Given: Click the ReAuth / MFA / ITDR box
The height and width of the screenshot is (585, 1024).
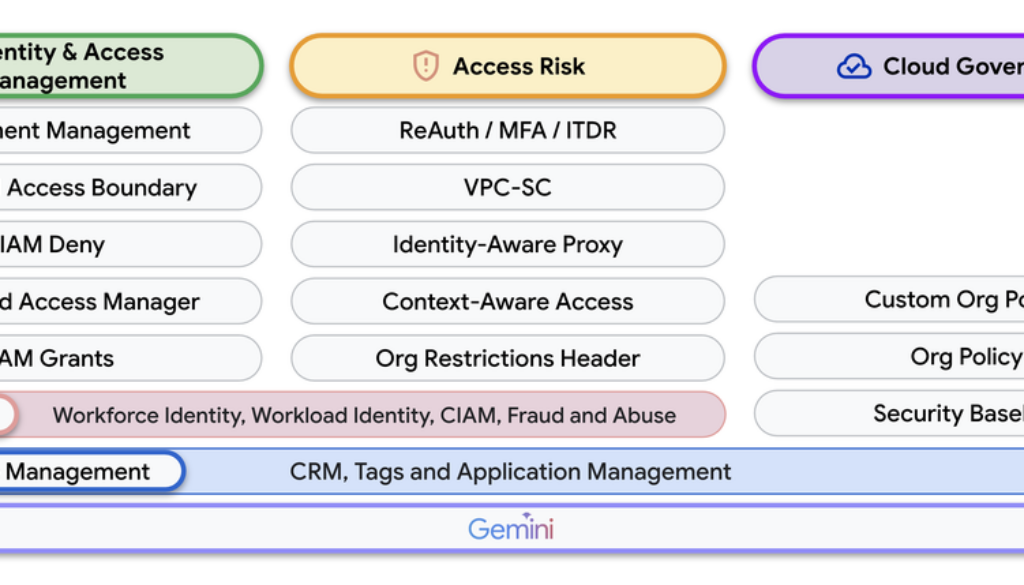Looking at the screenshot, I should [x=507, y=131].
